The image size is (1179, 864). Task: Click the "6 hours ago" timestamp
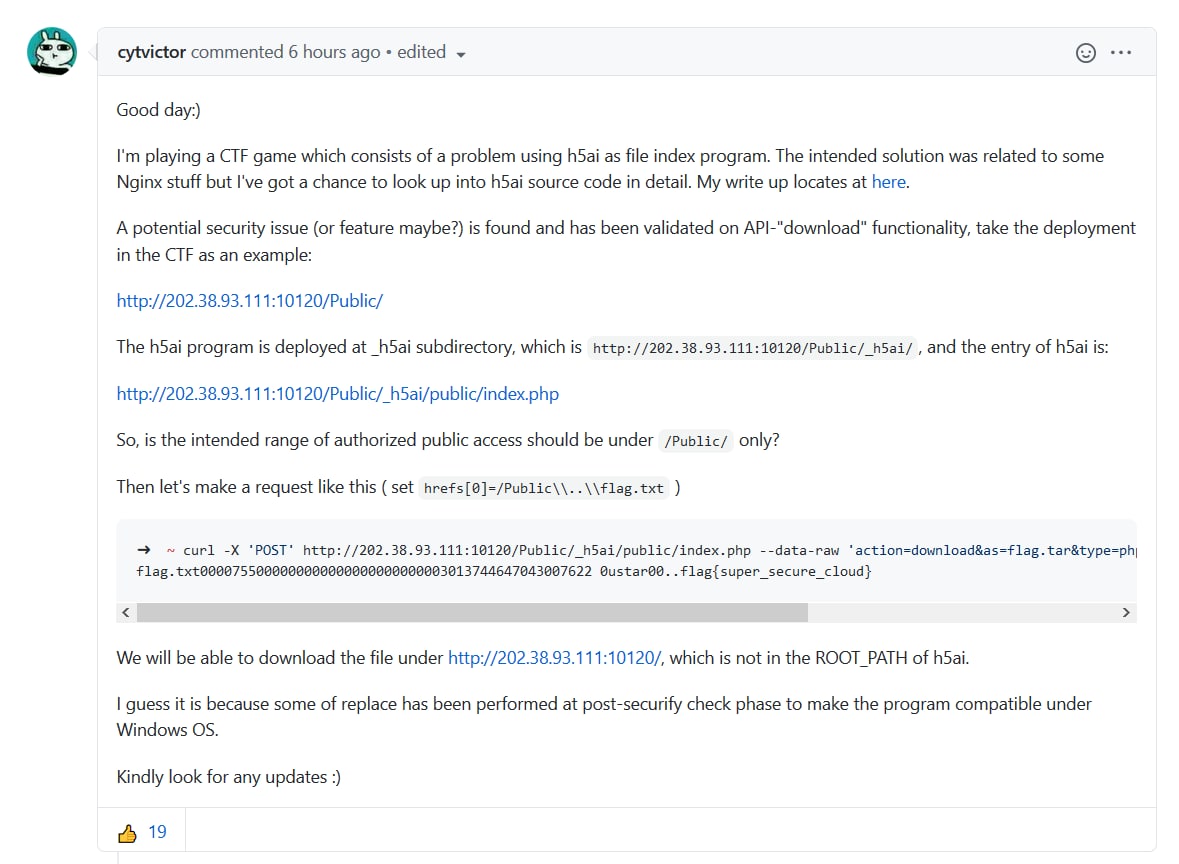334,52
